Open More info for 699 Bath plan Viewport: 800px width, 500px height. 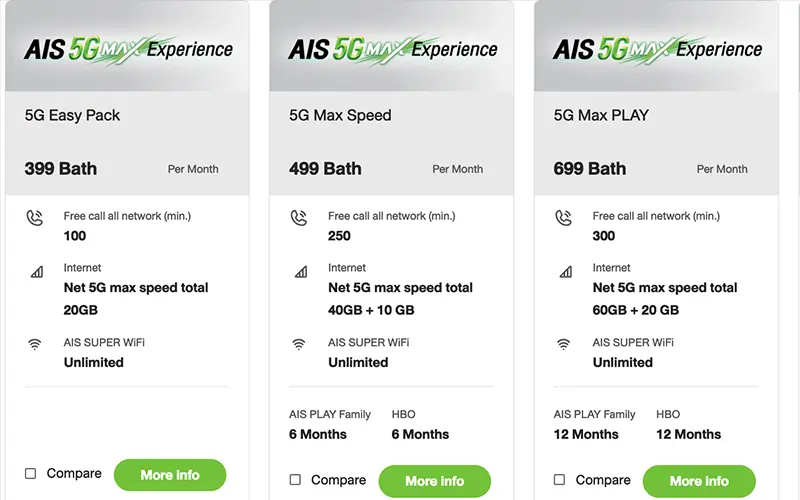tap(699, 481)
